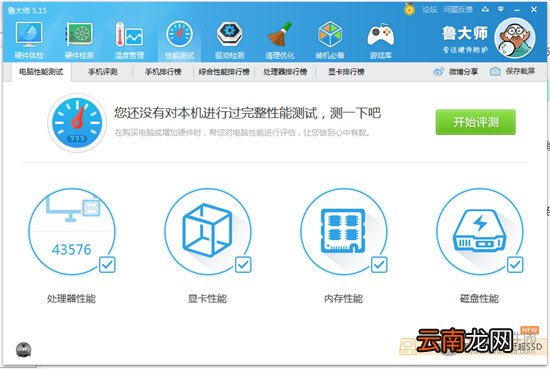This screenshot has width=550, height=369.
Task: Switch to the 手机排行榜 tab
Action: [x=163, y=72]
